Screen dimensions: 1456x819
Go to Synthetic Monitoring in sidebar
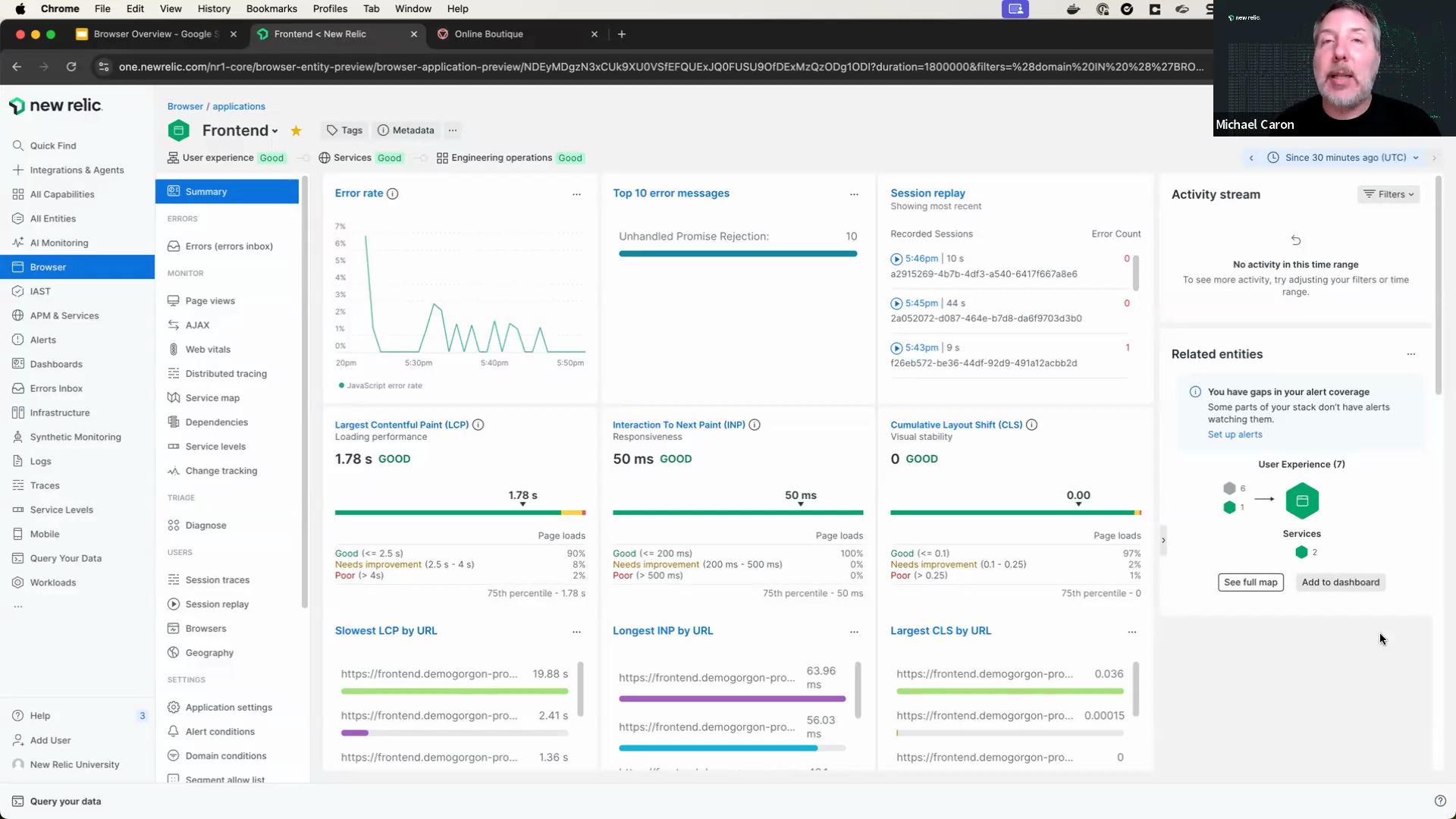click(x=75, y=437)
